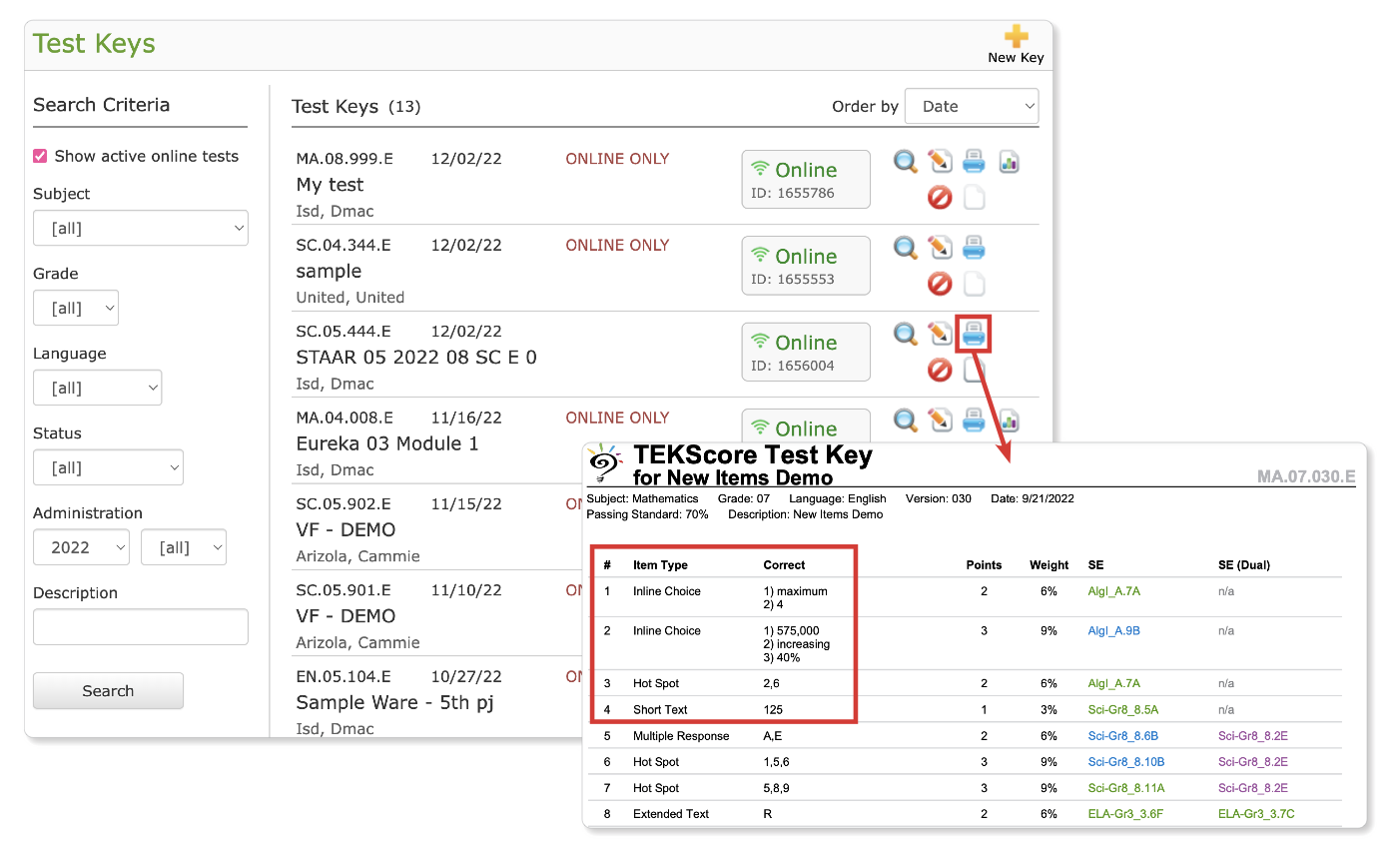The height and width of the screenshot is (845, 1400).
Task: Open the Administration year 2022 dropdown
Action: point(81,547)
